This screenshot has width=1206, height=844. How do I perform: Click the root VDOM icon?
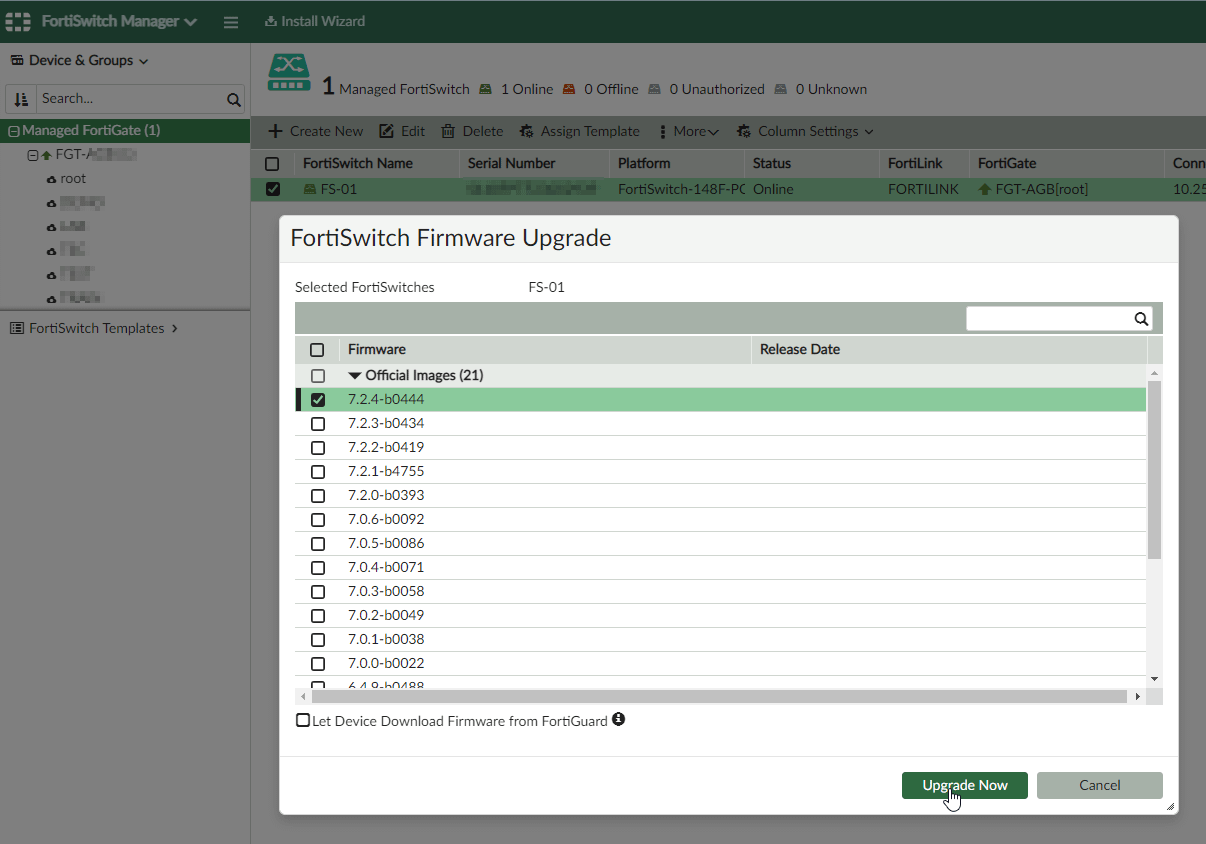51,179
